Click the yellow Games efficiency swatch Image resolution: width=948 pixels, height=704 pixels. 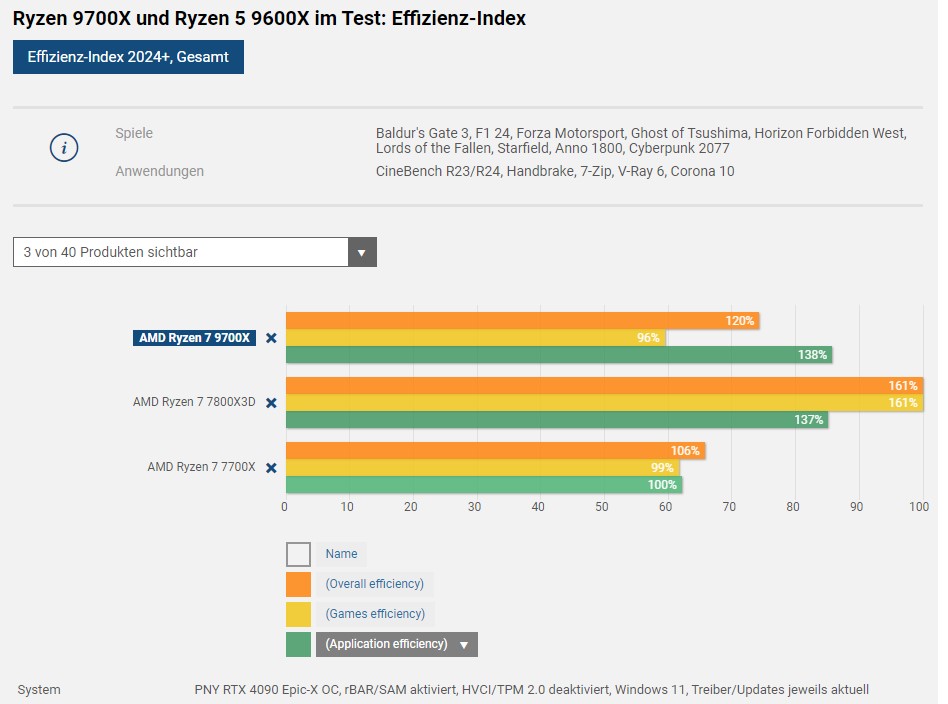tap(299, 614)
